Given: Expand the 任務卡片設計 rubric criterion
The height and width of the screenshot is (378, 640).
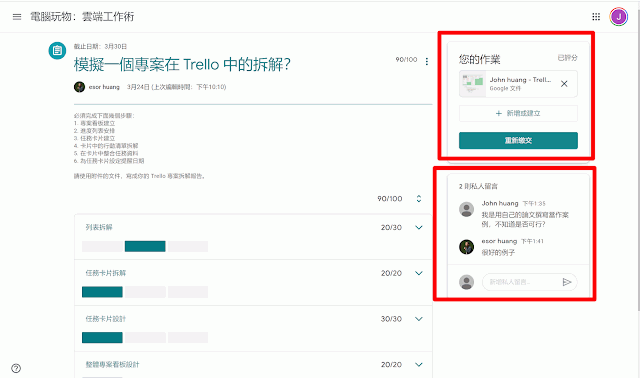Looking at the screenshot, I should tap(419, 319).
